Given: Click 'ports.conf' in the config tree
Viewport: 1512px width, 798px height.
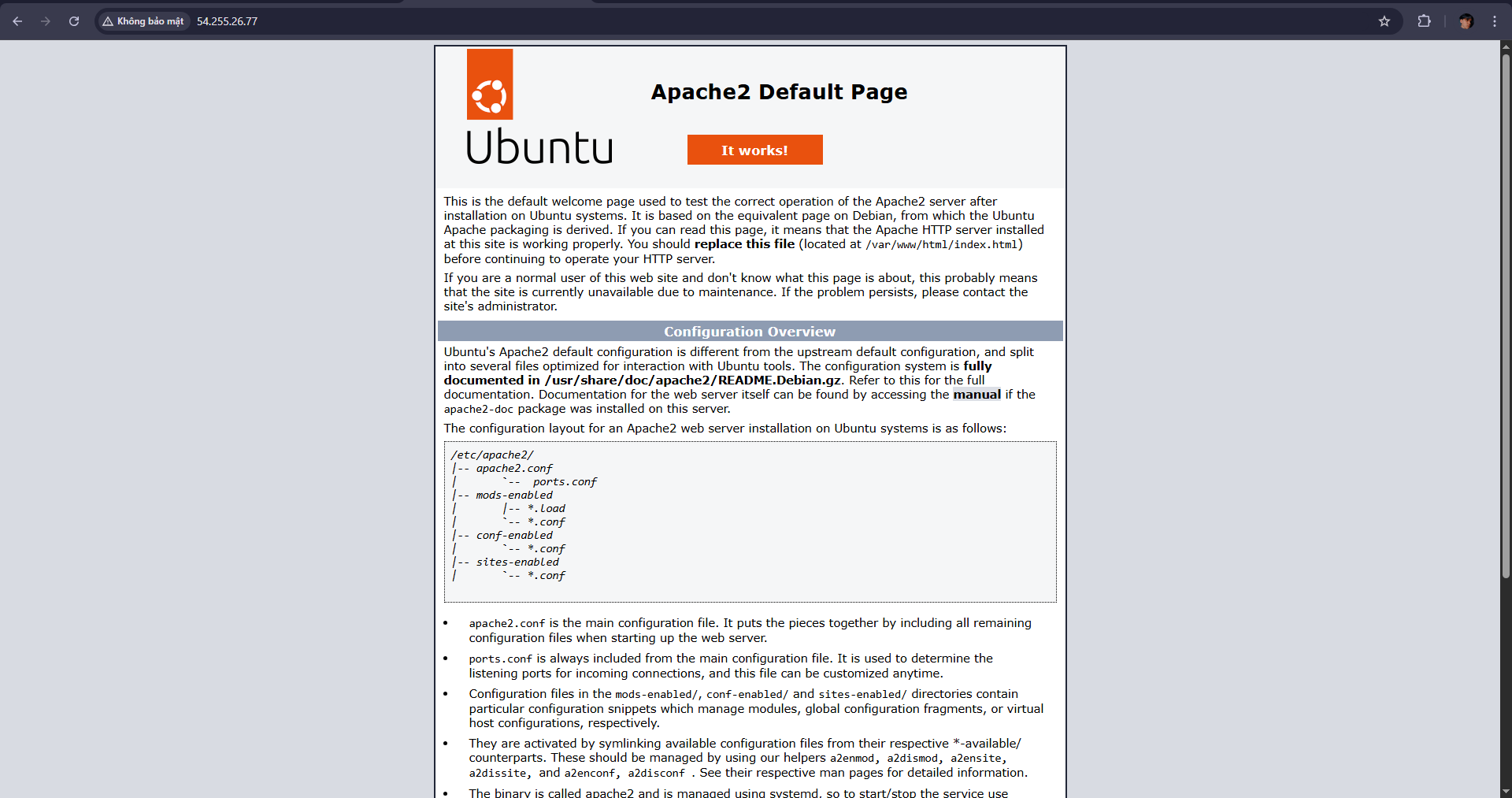Looking at the screenshot, I should click(565, 482).
